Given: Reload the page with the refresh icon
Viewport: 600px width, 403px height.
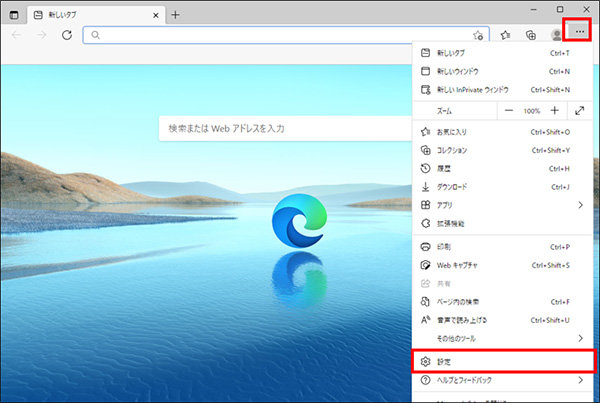Looking at the screenshot, I should pyautogui.click(x=66, y=35).
